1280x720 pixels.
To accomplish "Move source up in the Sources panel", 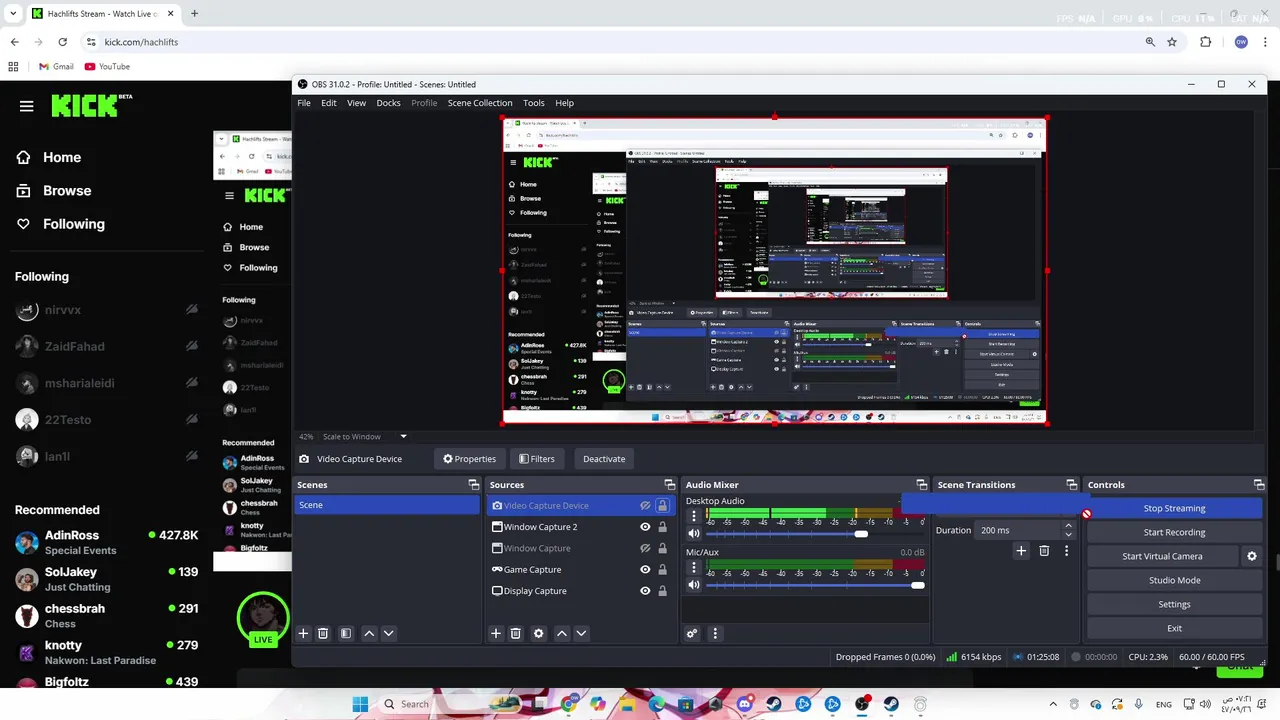I will pos(561,633).
